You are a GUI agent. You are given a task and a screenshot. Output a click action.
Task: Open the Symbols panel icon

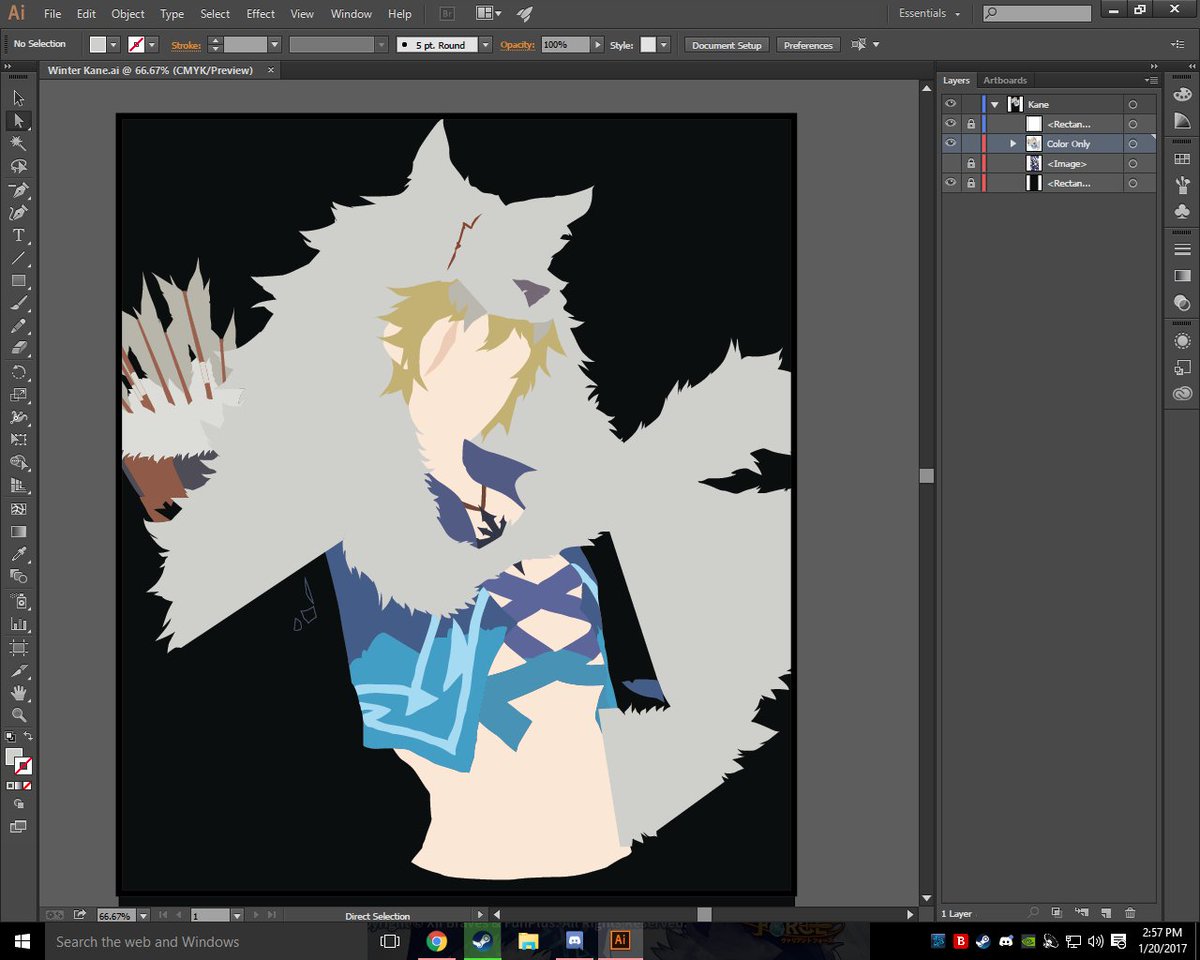[1182, 211]
